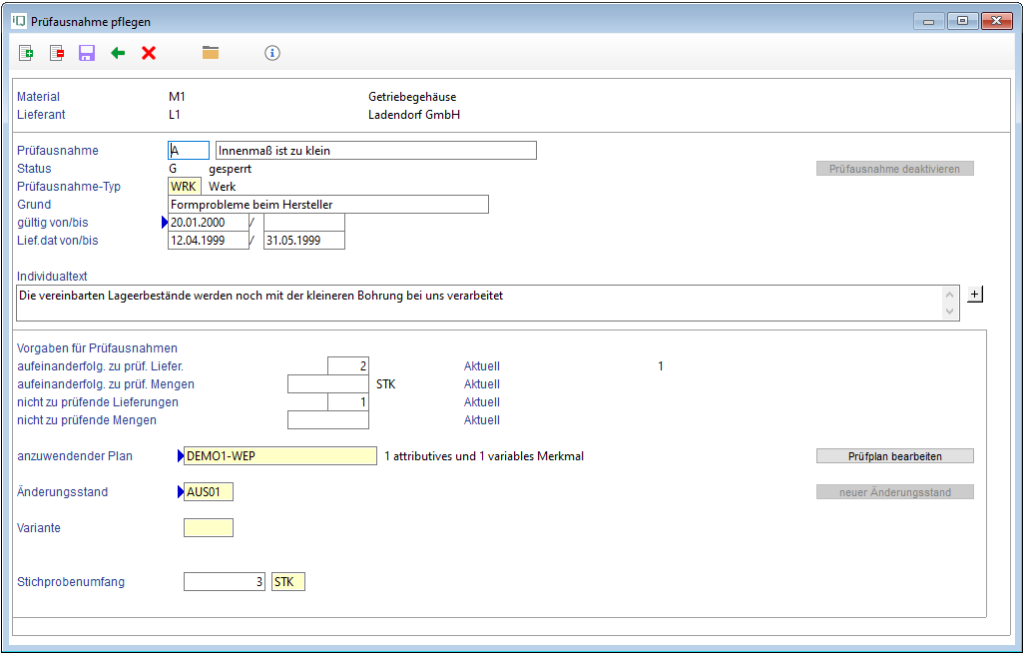The image size is (1024, 654).
Task: Click the Prüfplan bearbeiten button
Action: click(x=895, y=456)
